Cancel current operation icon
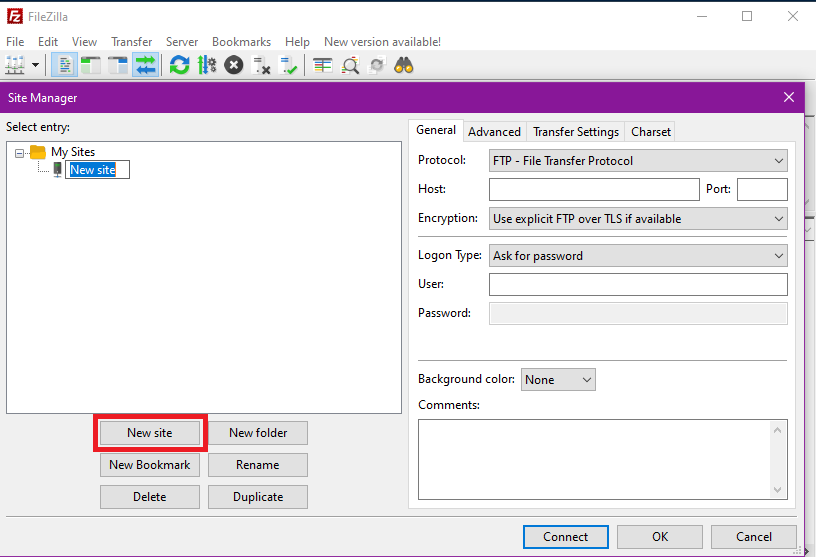 click(234, 66)
